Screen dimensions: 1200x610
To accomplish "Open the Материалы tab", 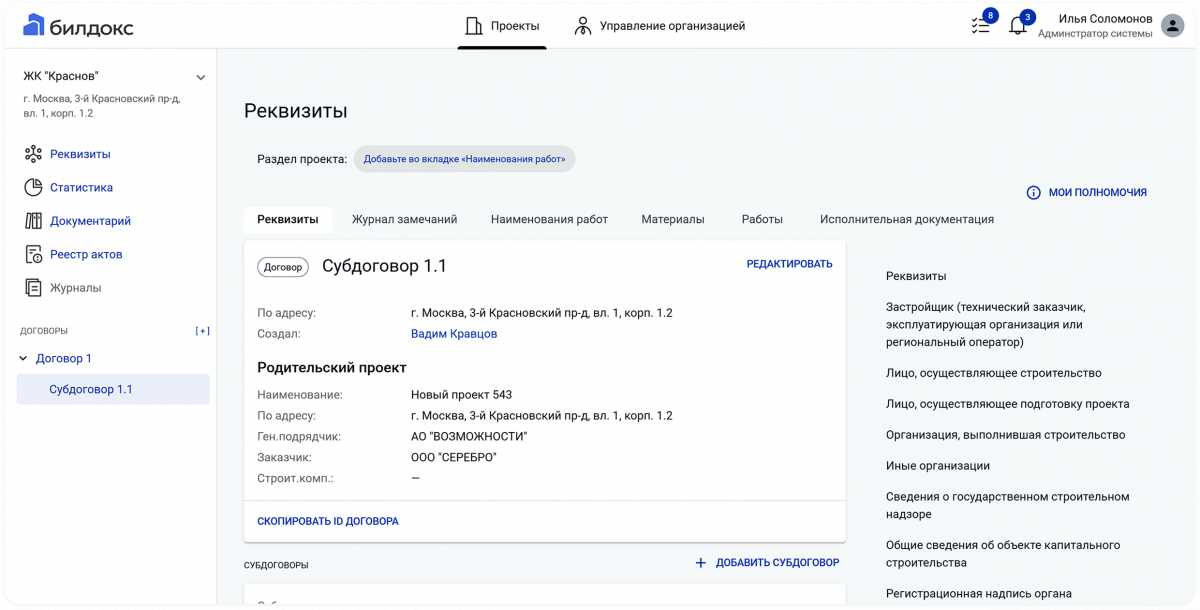I will [672, 218].
